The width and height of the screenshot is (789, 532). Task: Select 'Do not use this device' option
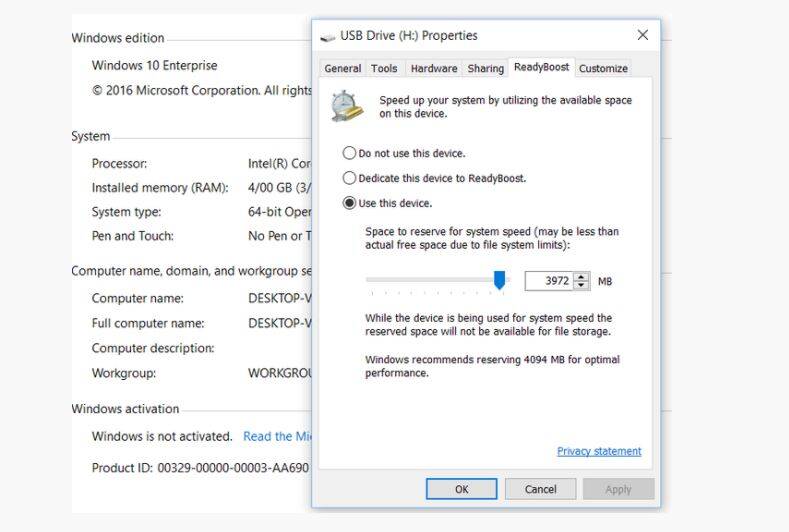[404, 153]
